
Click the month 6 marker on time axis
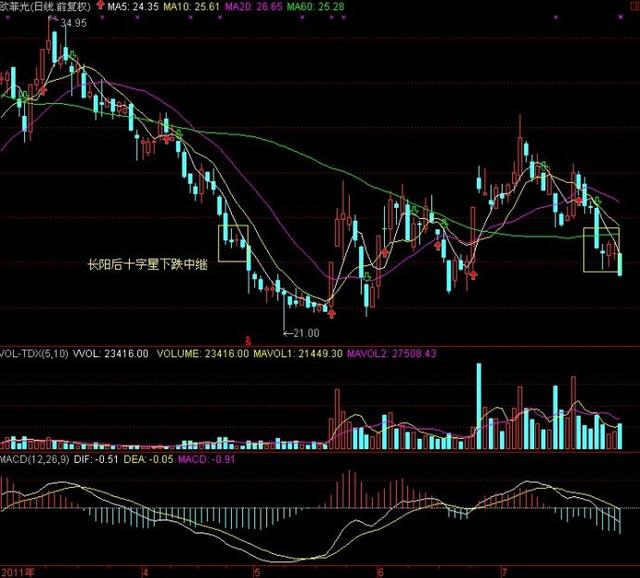(379, 571)
